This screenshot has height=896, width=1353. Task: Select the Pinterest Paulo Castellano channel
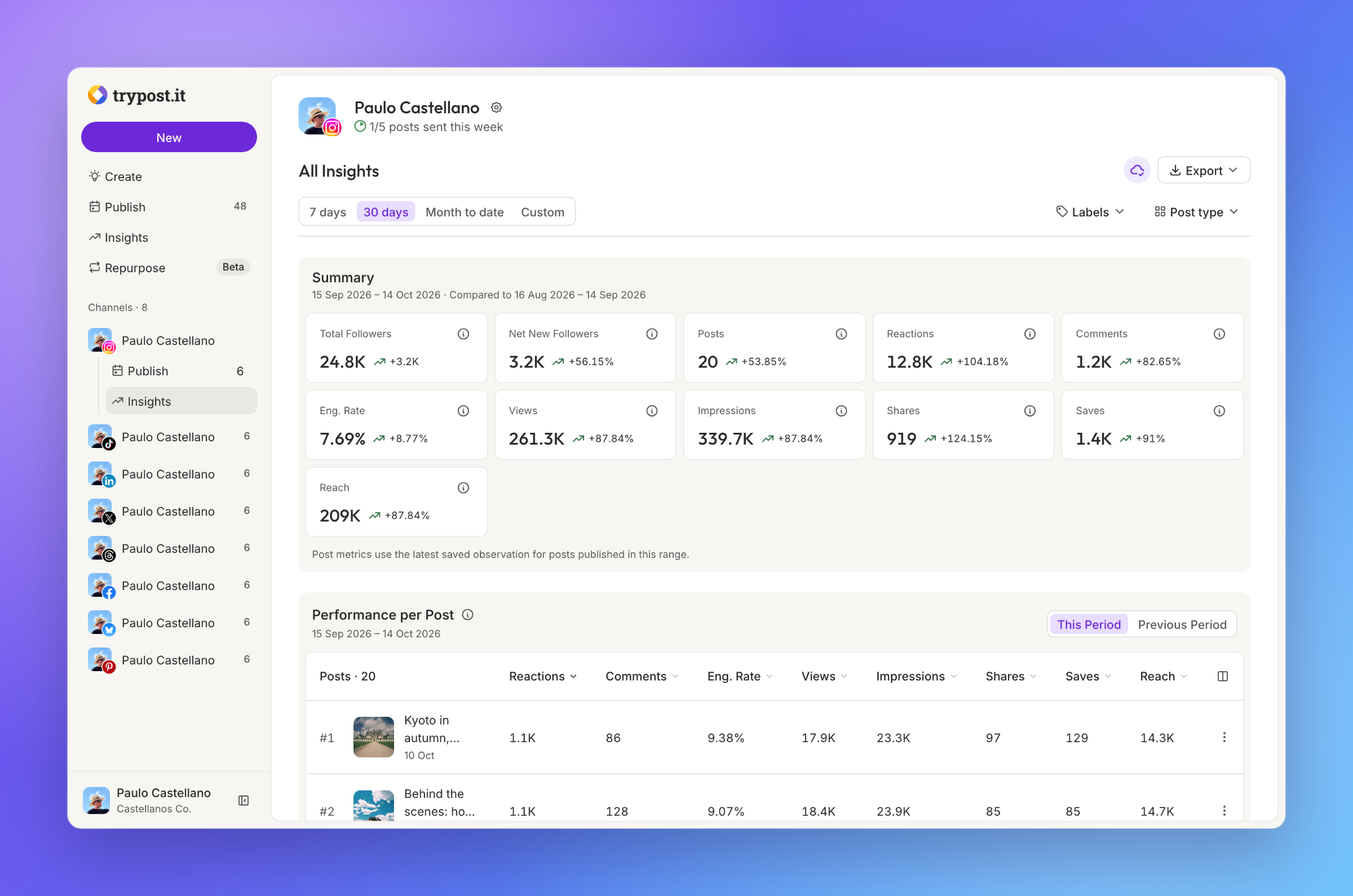point(170,660)
